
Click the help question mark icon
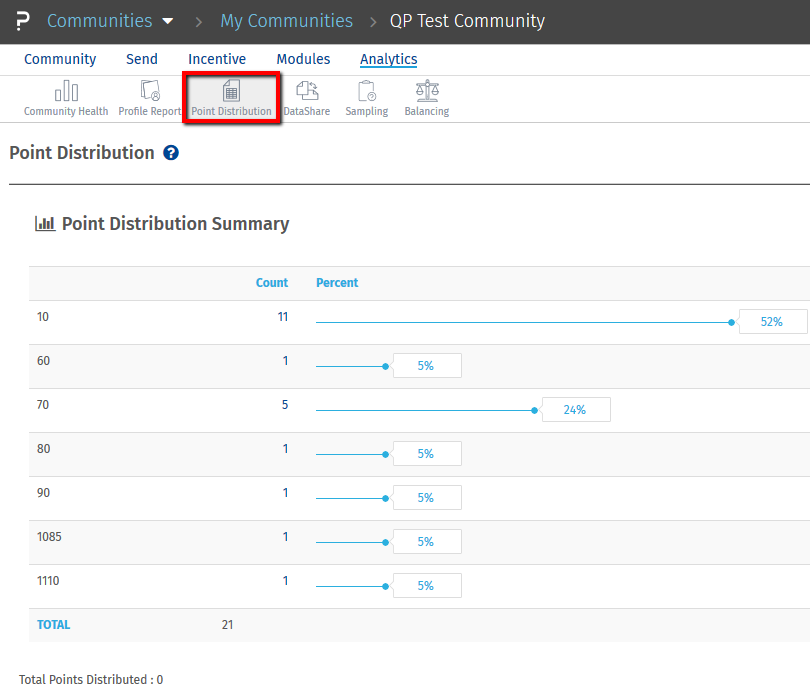pos(171,153)
